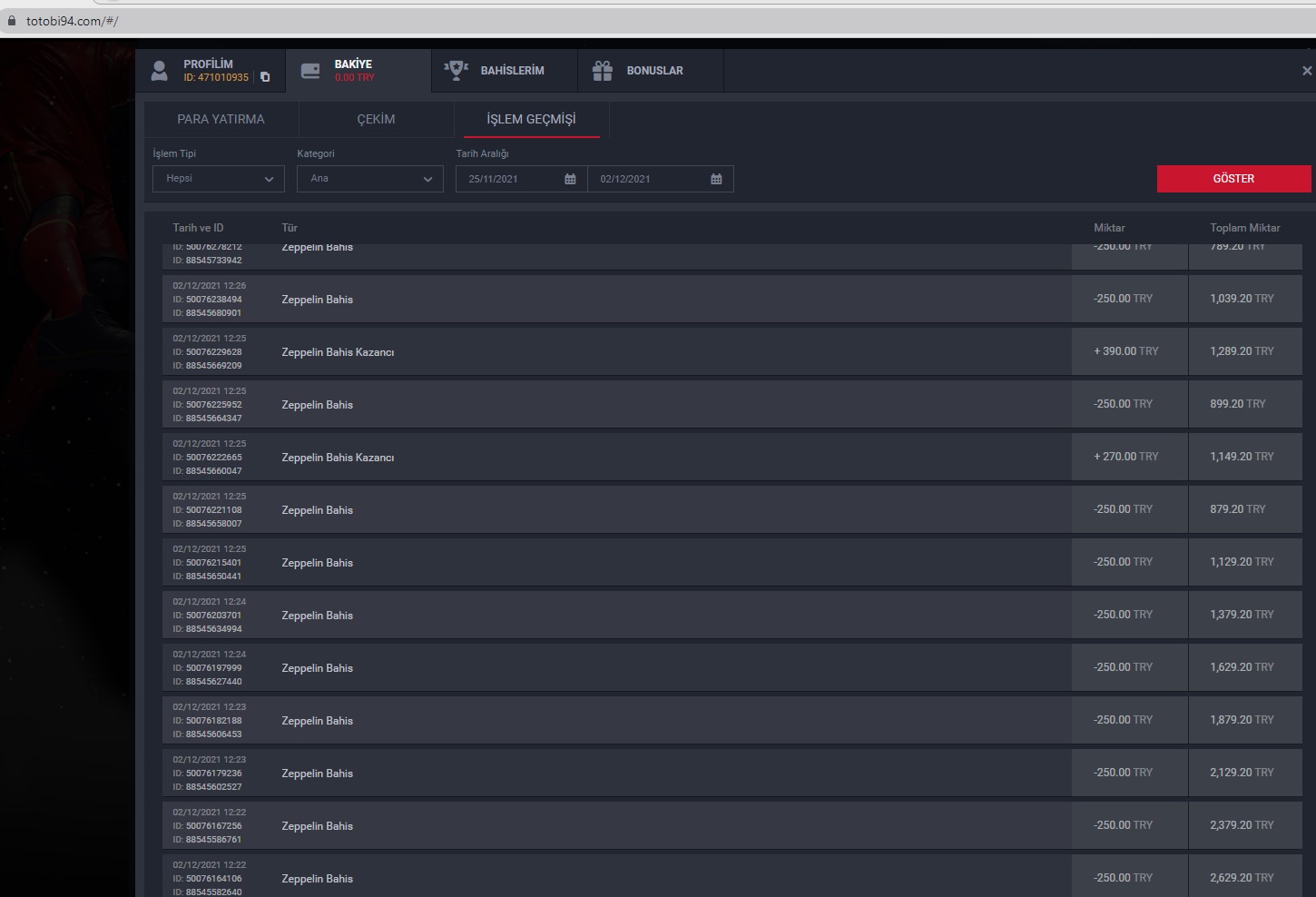Click total 1,129.20 TRY cell

coord(1244,562)
